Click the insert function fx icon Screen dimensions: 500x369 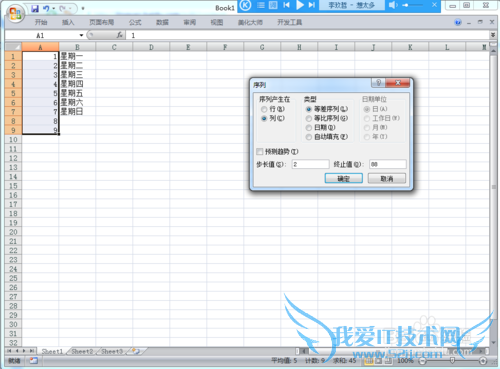click(119, 35)
